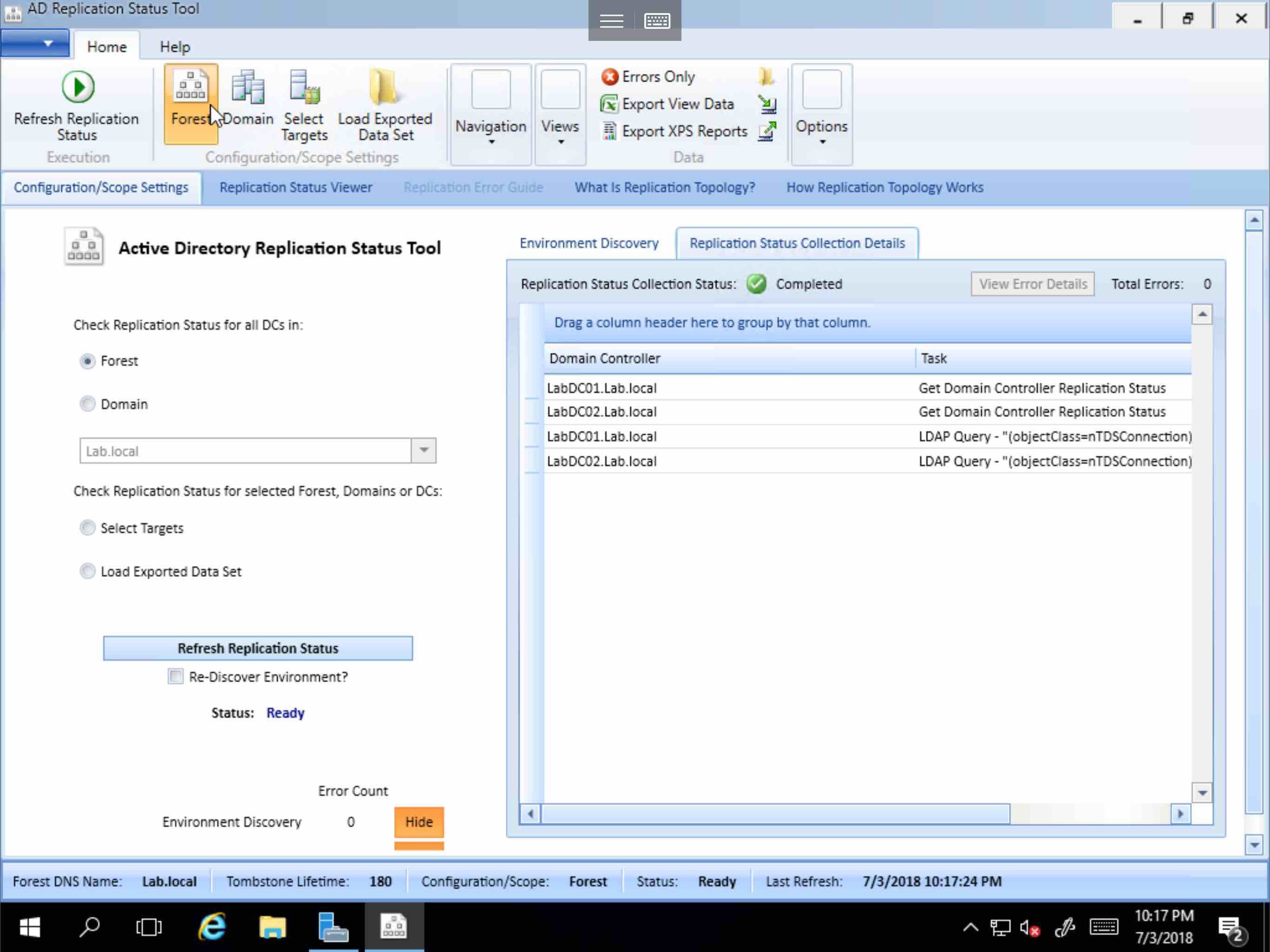Open the Help ribbon tab
This screenshot has height=952, width=1270.
point(175,46)
